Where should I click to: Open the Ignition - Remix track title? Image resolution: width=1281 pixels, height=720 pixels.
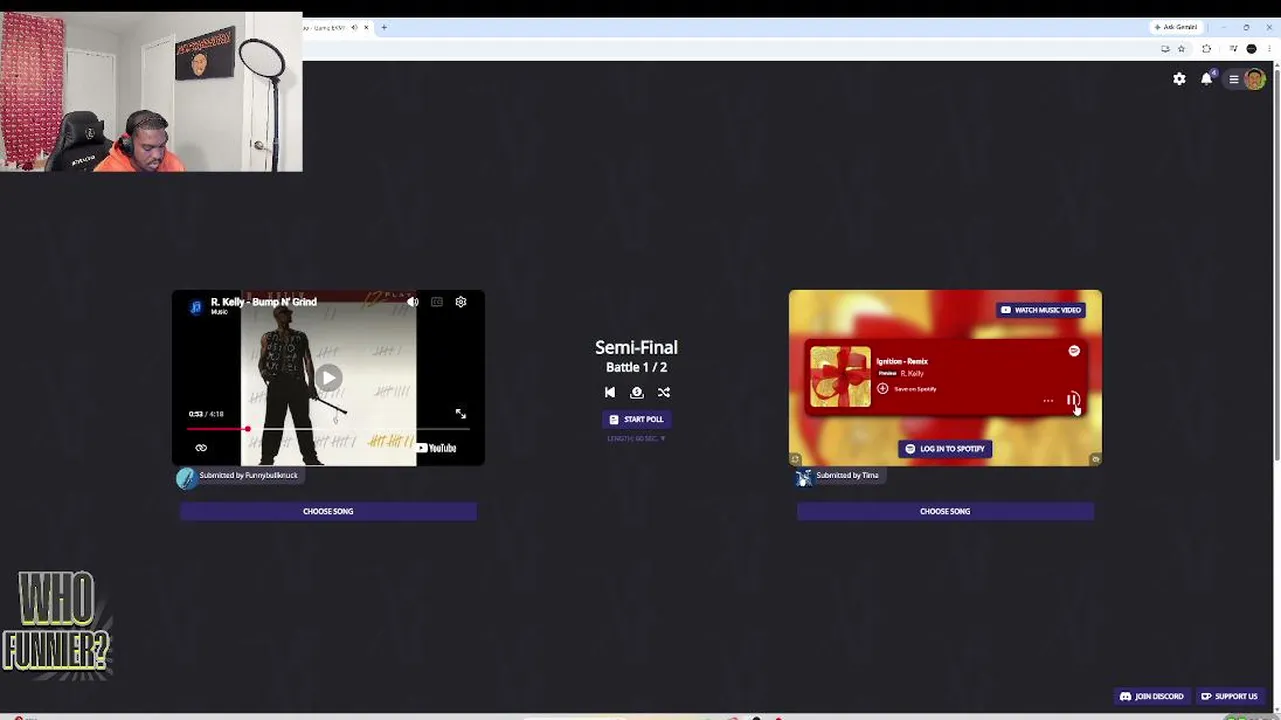(902, 361)
